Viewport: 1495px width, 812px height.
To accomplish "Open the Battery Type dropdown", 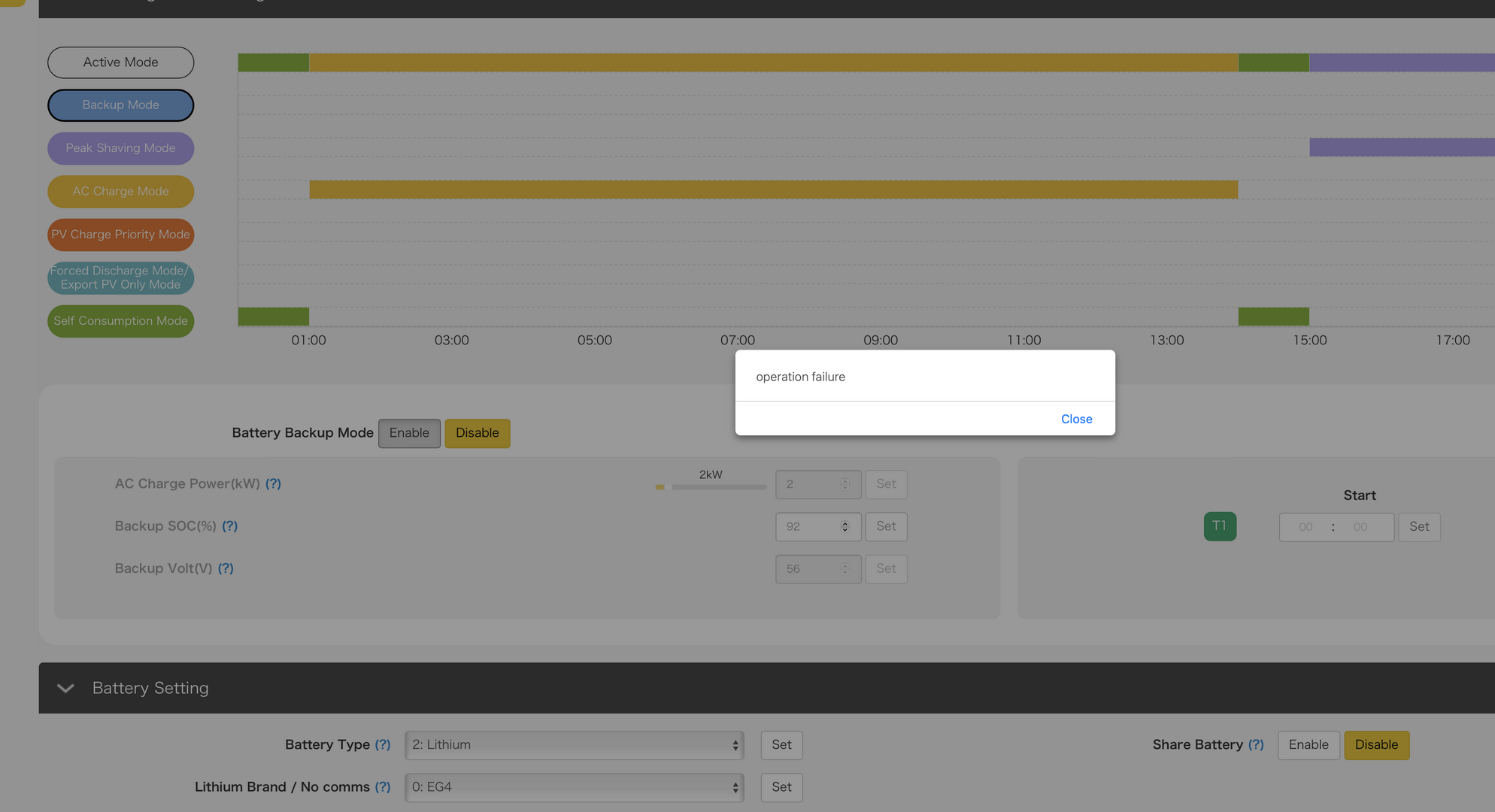I will pyautogui.click(x=574, y=744).
